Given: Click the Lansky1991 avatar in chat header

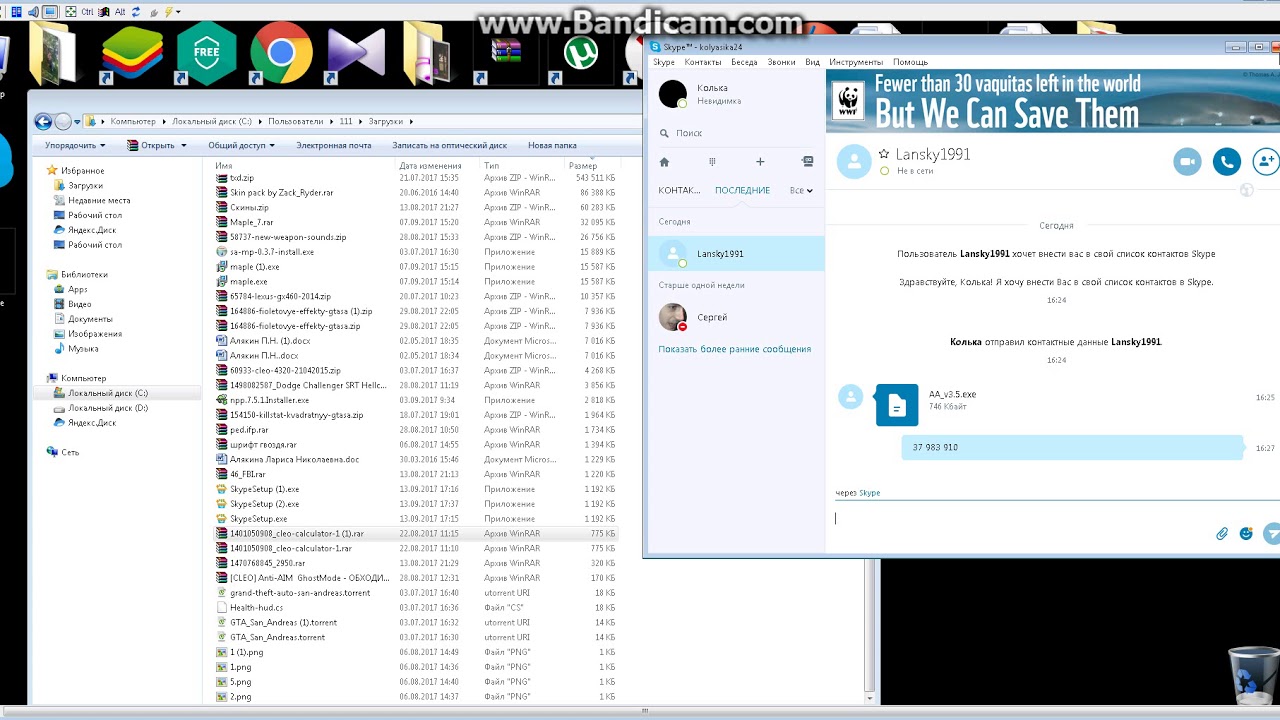Looking at the screenshot, I should [x=854, y=161].
